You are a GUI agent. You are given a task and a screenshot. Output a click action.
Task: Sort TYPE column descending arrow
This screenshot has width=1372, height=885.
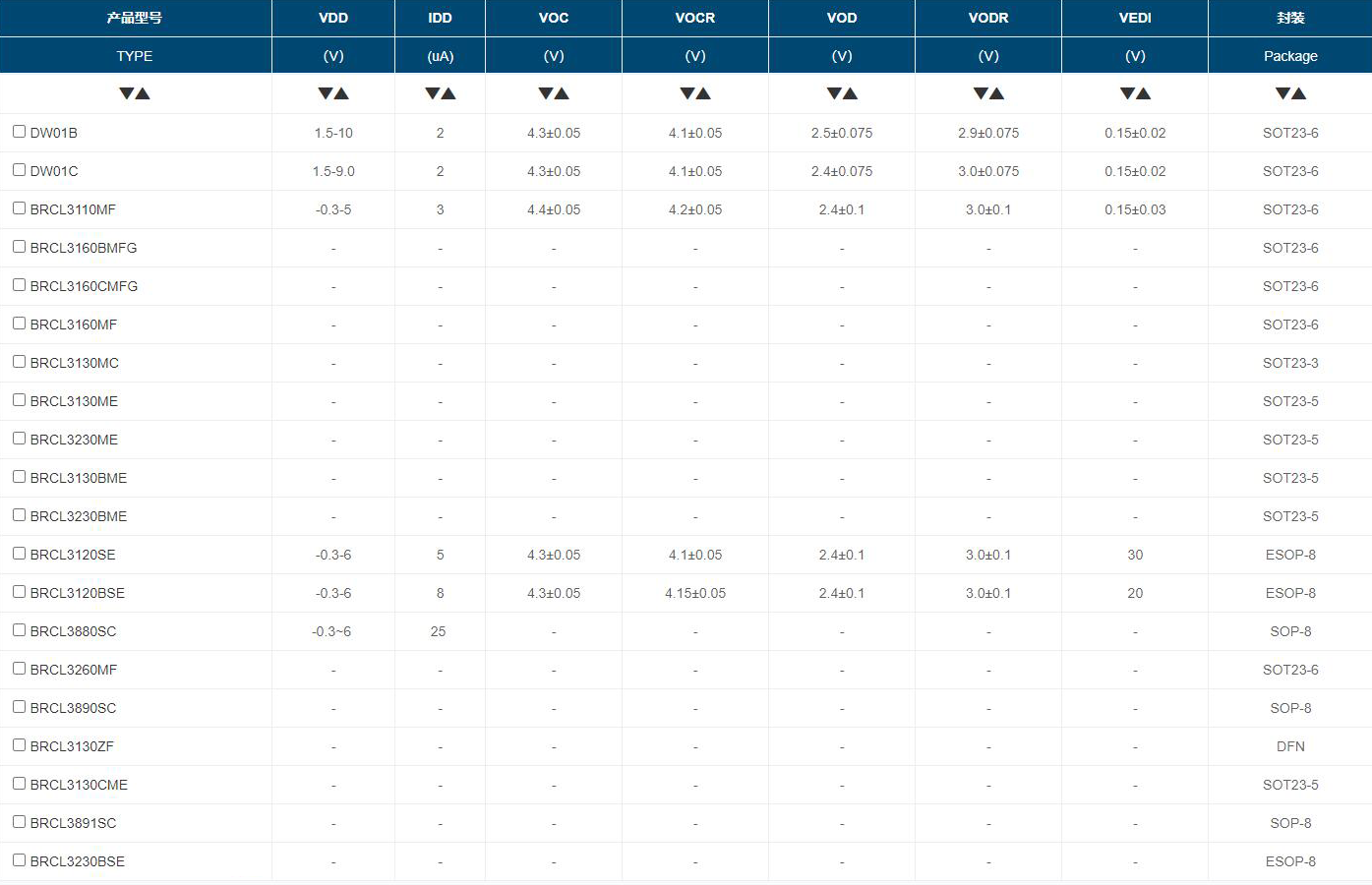127,93
